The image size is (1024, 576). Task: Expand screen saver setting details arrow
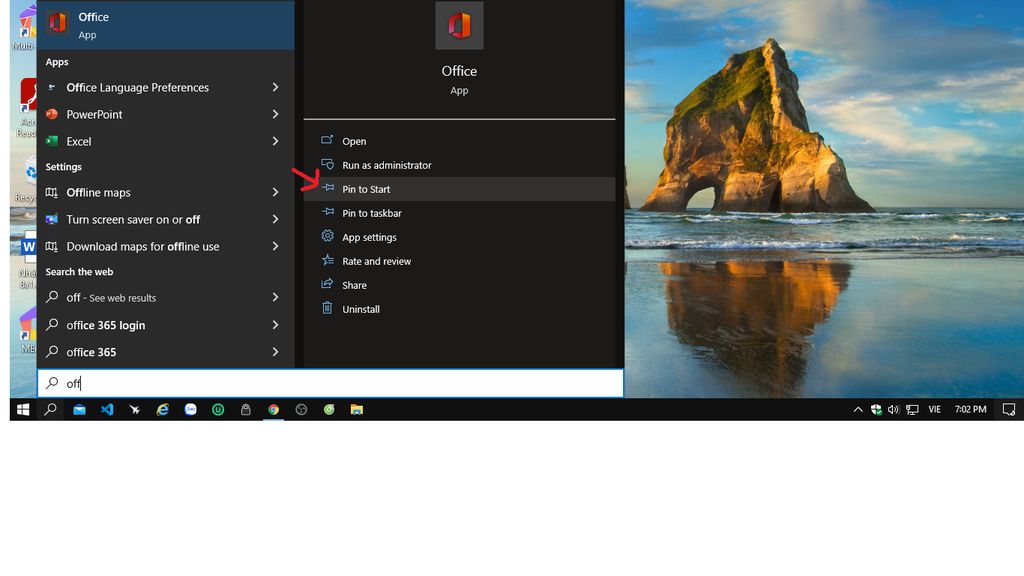275,219
